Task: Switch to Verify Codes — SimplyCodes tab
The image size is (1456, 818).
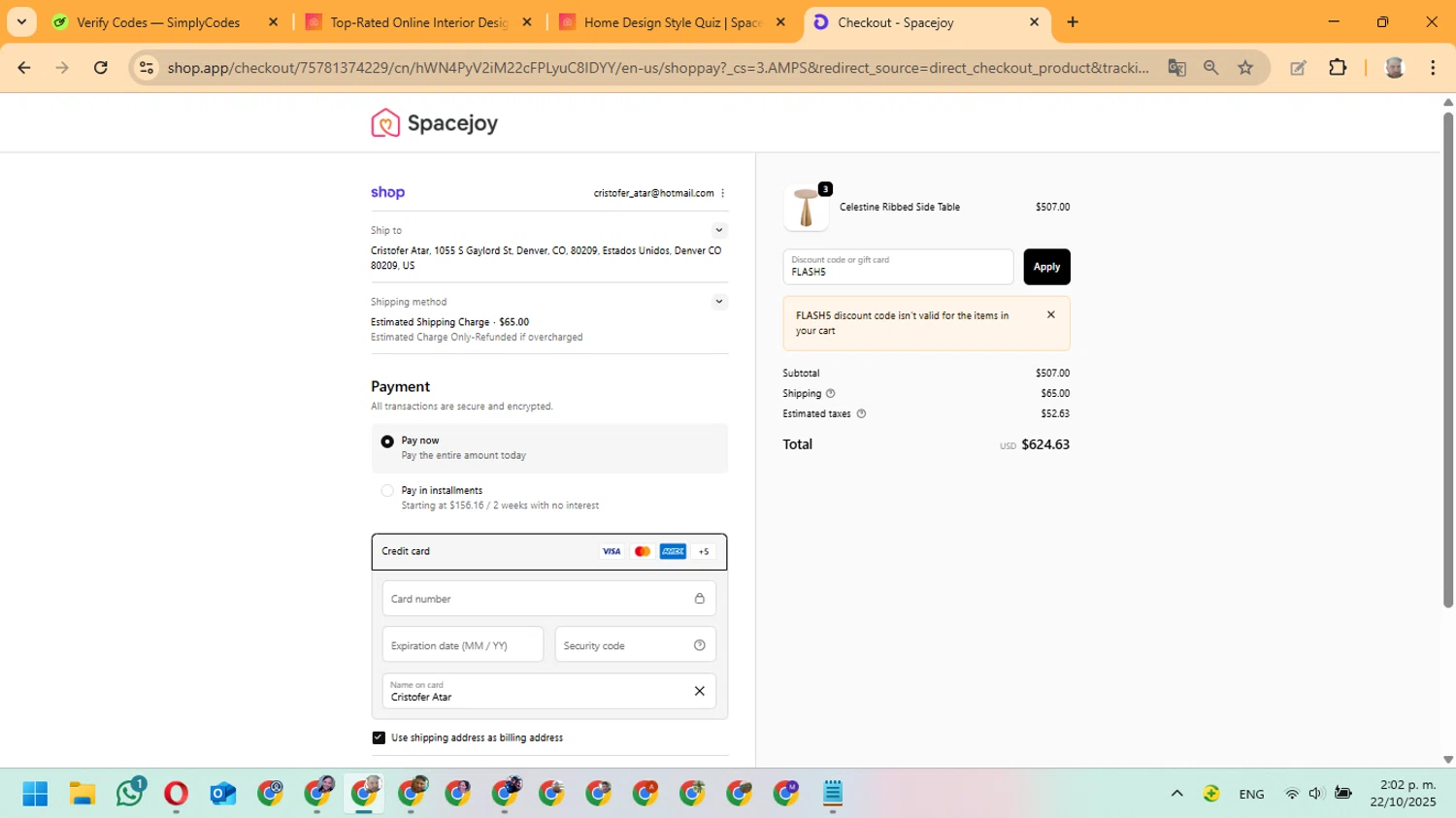Action: [158, 22]
